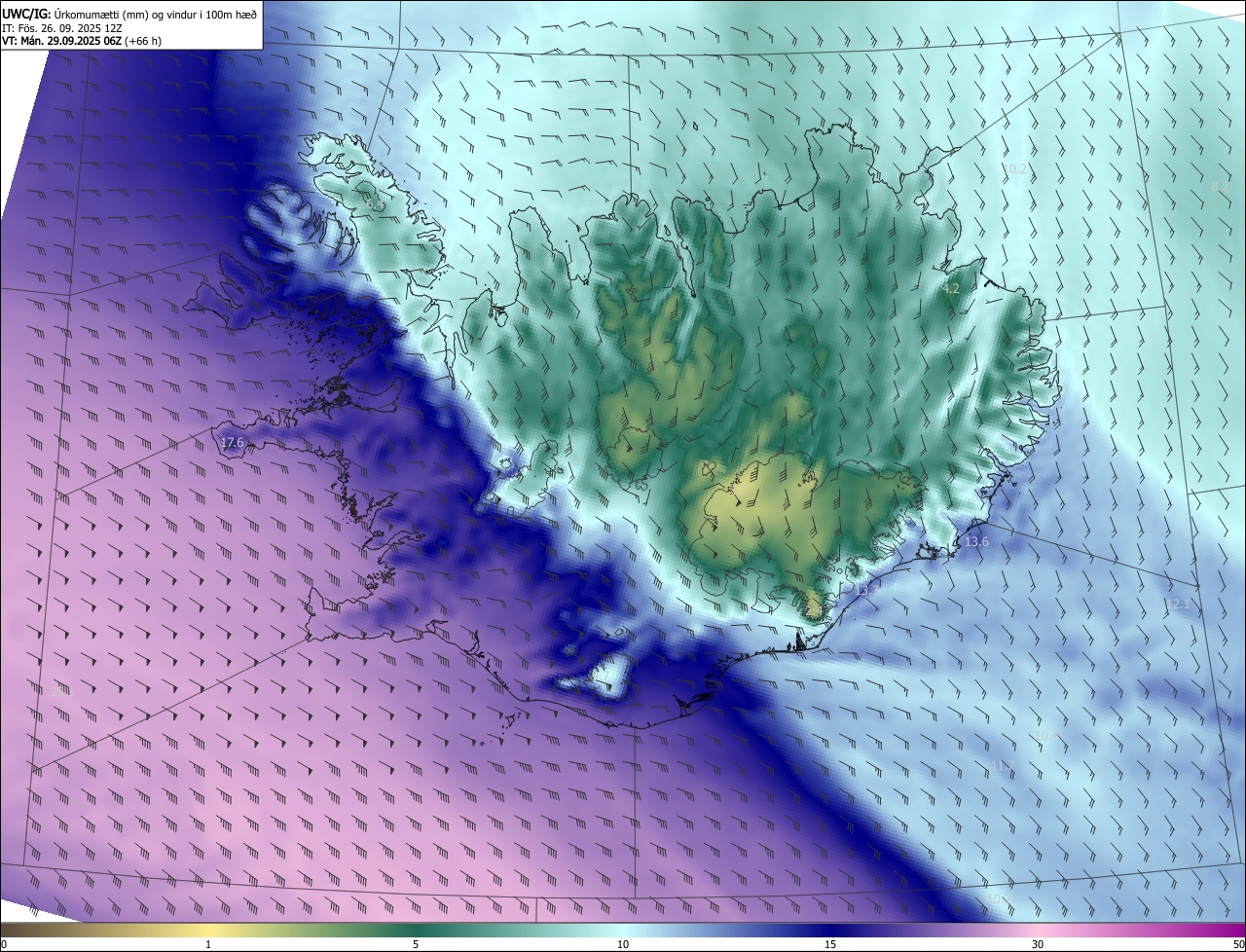Click the colorbar tick labeled 10

pyautogui.click(x=623, y=945)
